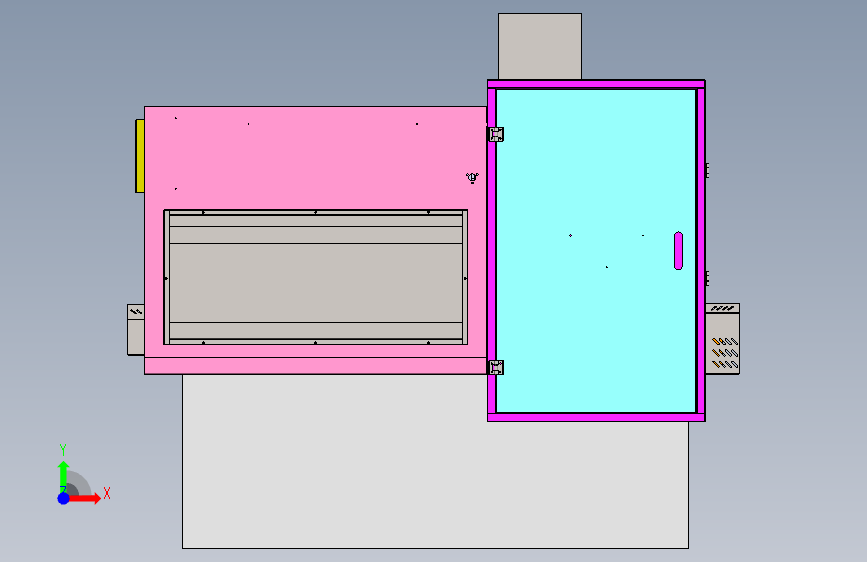Select the gray box above the magenta frame
The height and width of the screenshot is (562, 867).
tap(540, 46)
